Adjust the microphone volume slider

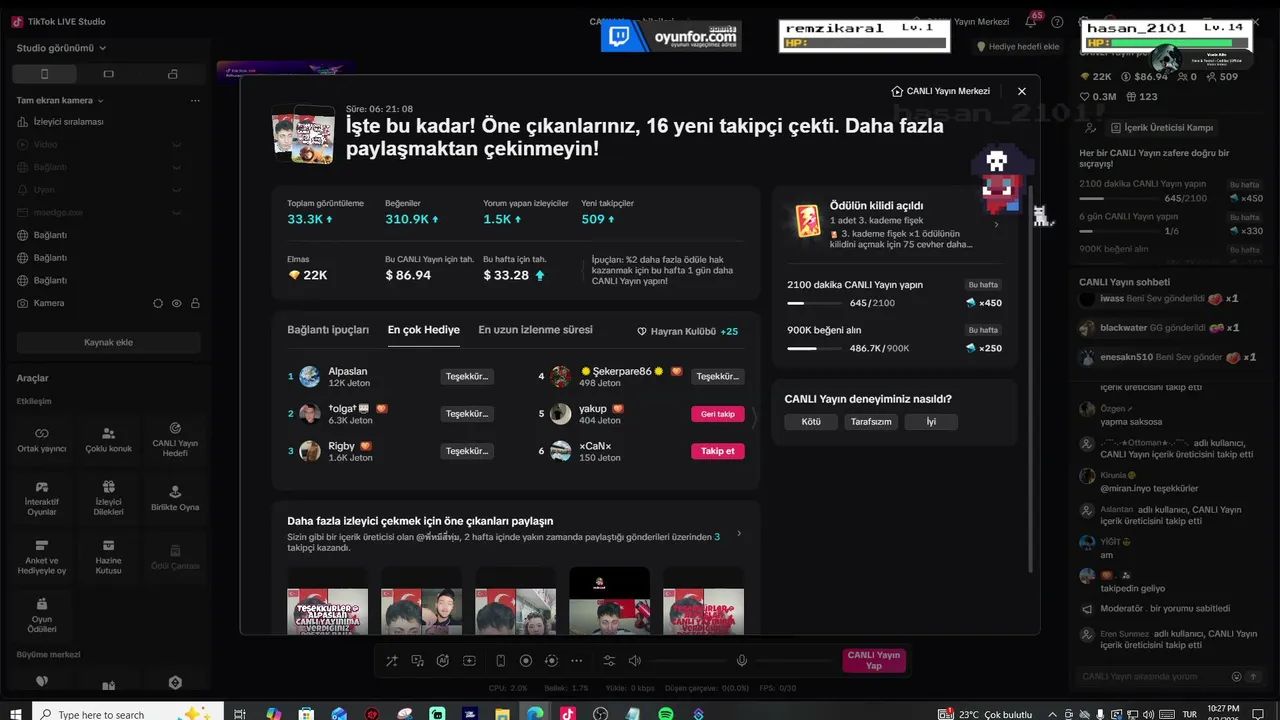[x=794, y=661]
